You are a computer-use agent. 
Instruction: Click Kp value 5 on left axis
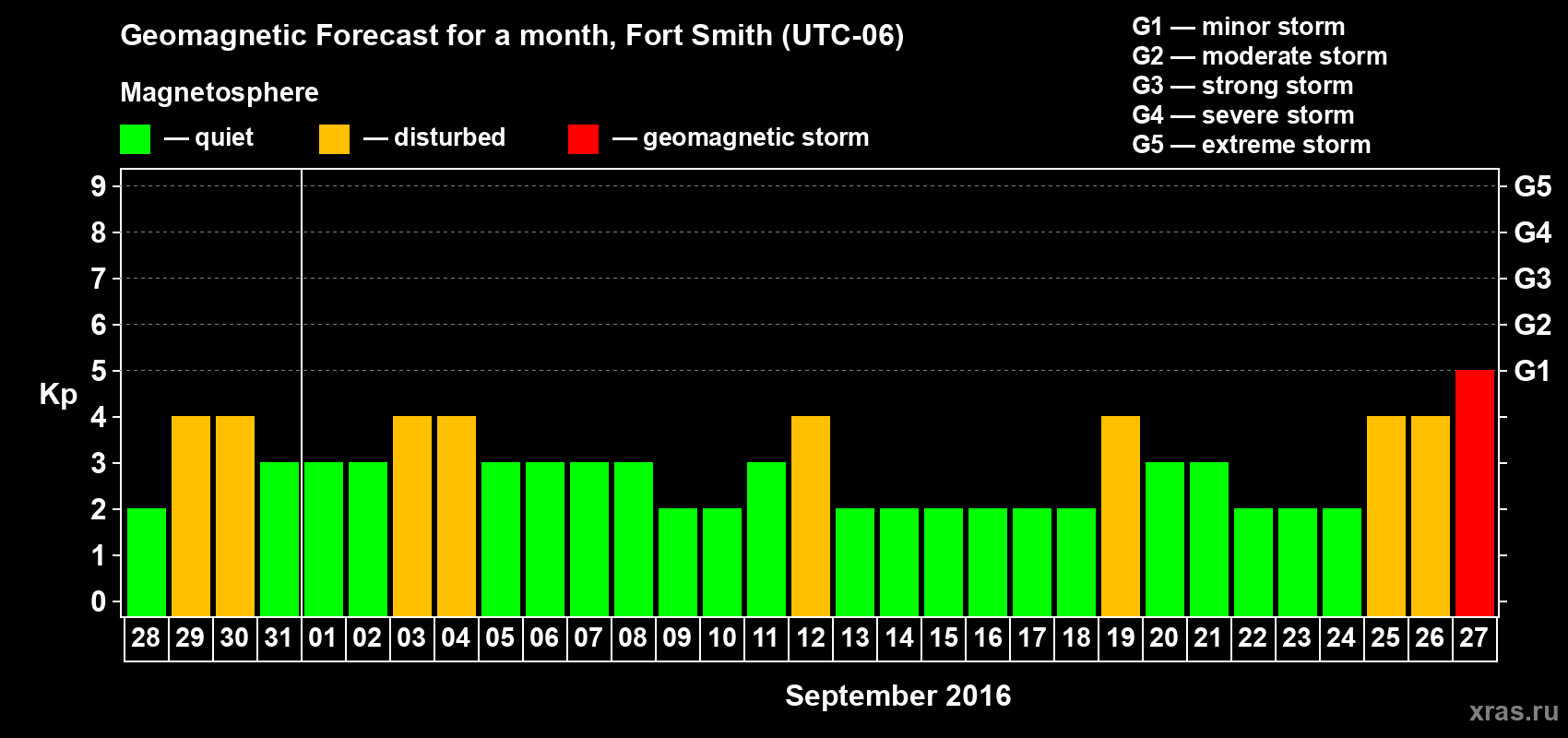(x=99, y=371)
